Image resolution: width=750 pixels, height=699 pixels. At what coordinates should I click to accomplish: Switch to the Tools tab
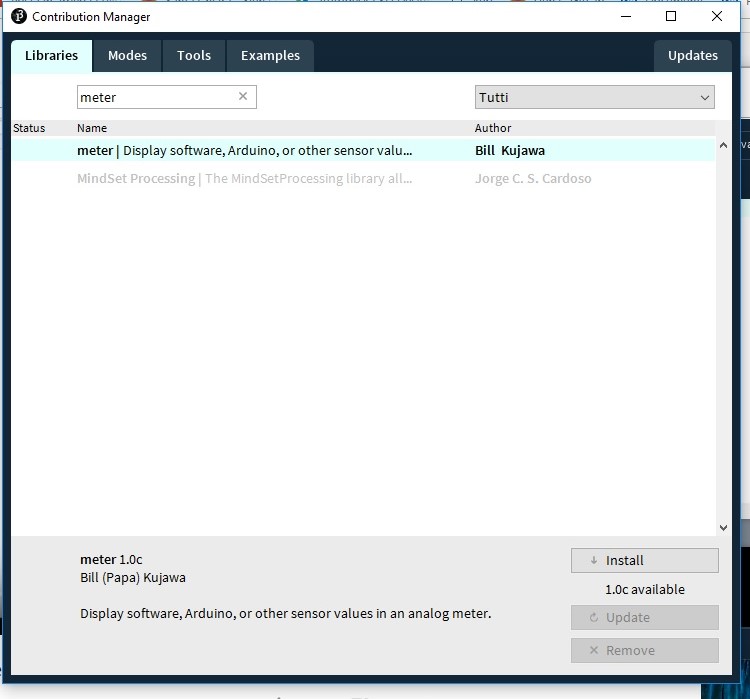pos(194,56)
